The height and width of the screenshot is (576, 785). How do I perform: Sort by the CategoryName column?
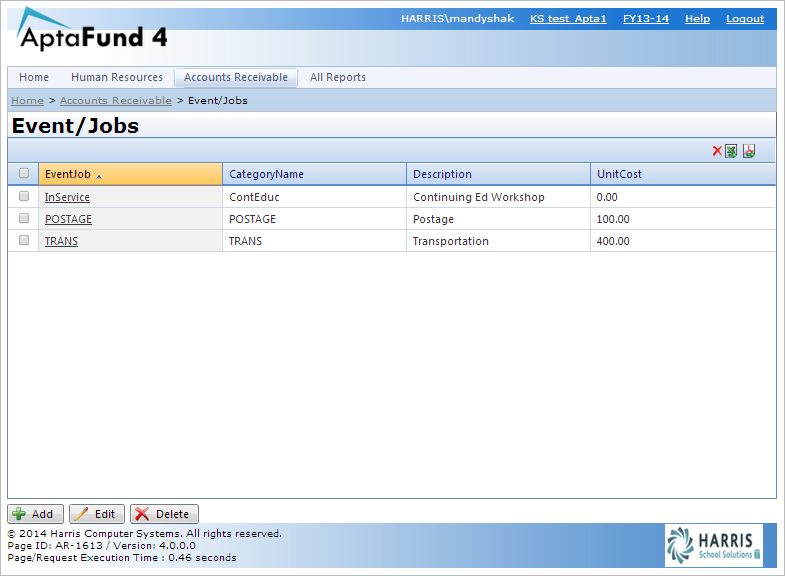pyautogui.click(x=266, y=174)
